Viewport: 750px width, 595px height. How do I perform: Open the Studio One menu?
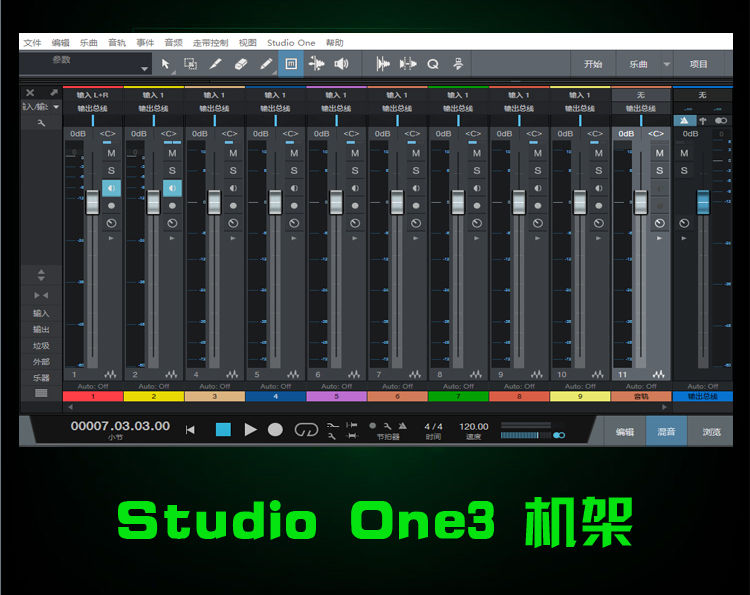(291, 43)
